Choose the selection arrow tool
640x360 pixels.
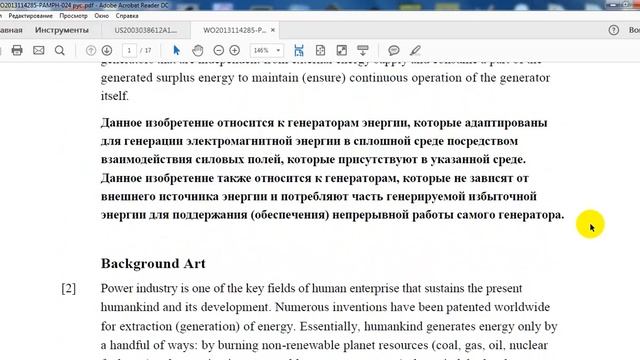point(176,50)
